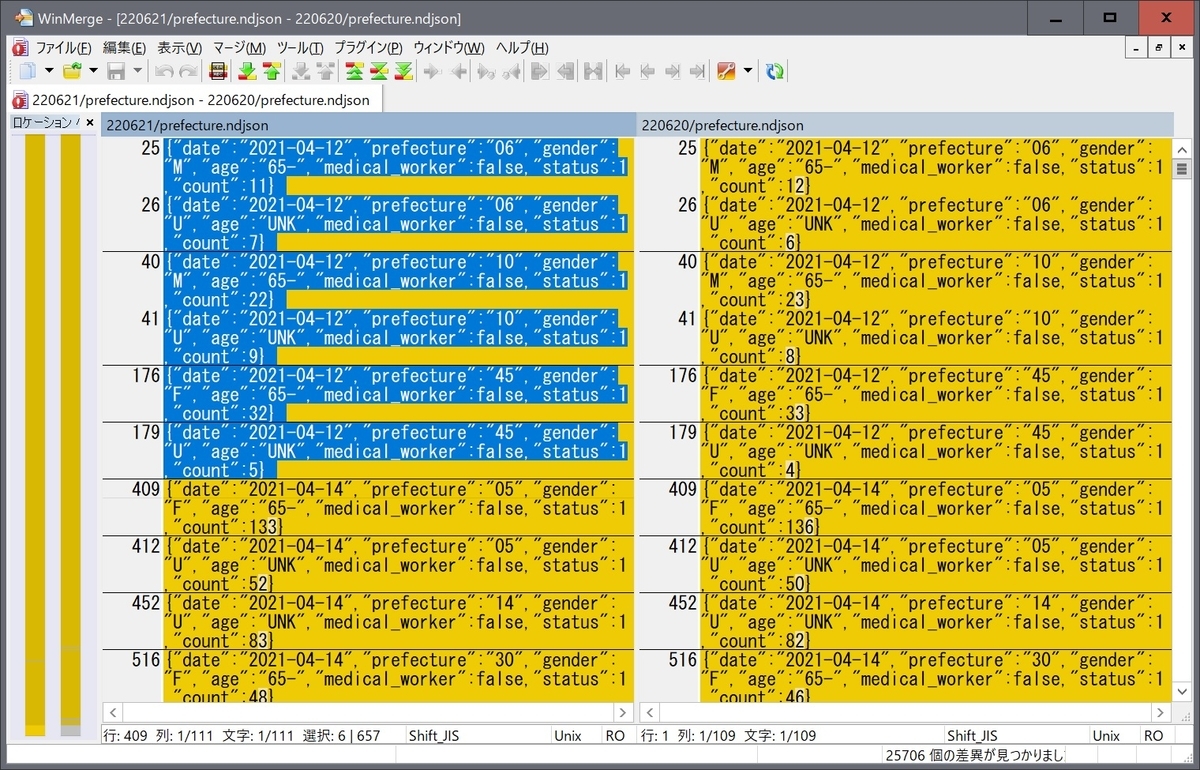Click the 25706 個の差異 status message

point(974,755)
